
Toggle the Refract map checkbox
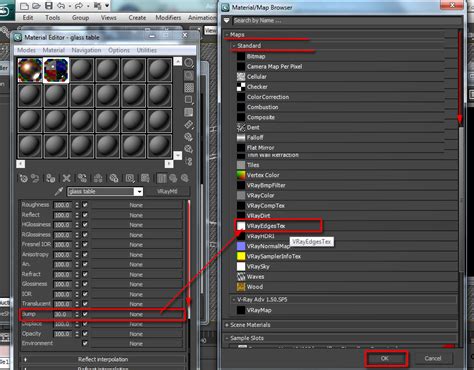pos(85,274)
